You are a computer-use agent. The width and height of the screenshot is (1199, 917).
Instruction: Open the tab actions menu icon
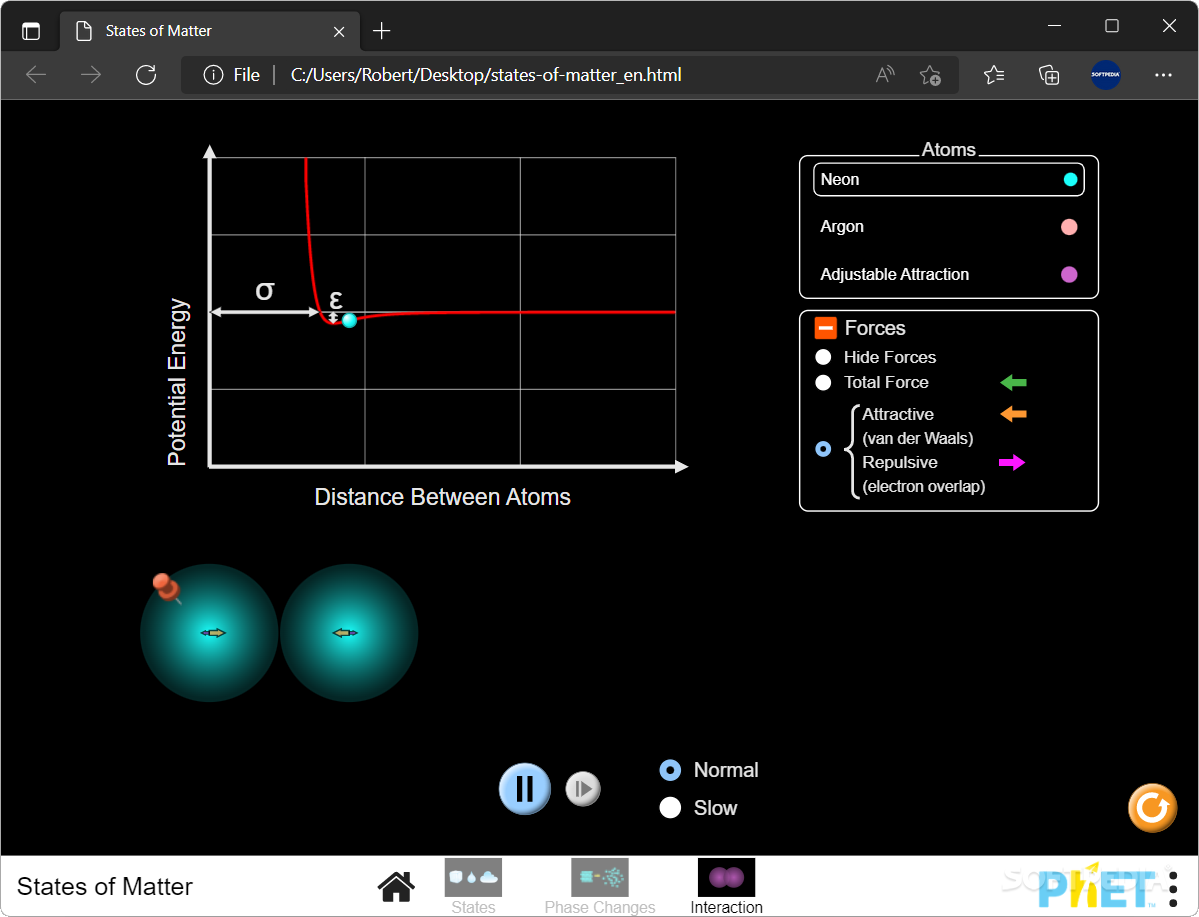point(31,31)
